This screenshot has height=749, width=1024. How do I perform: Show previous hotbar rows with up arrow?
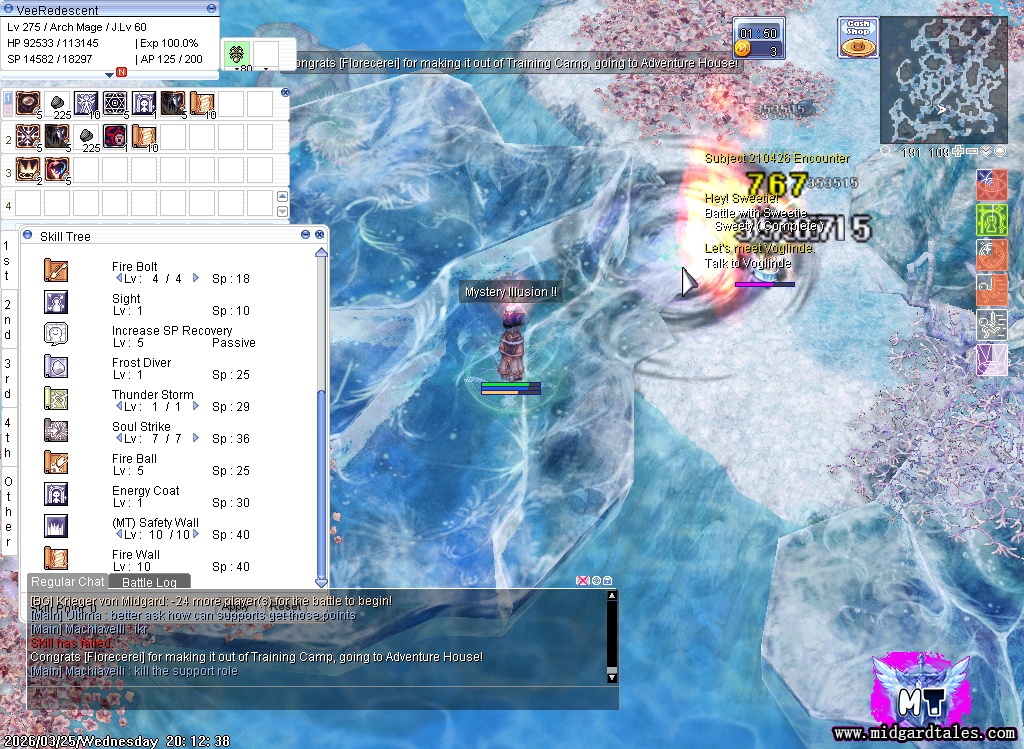tap(282, 197)
